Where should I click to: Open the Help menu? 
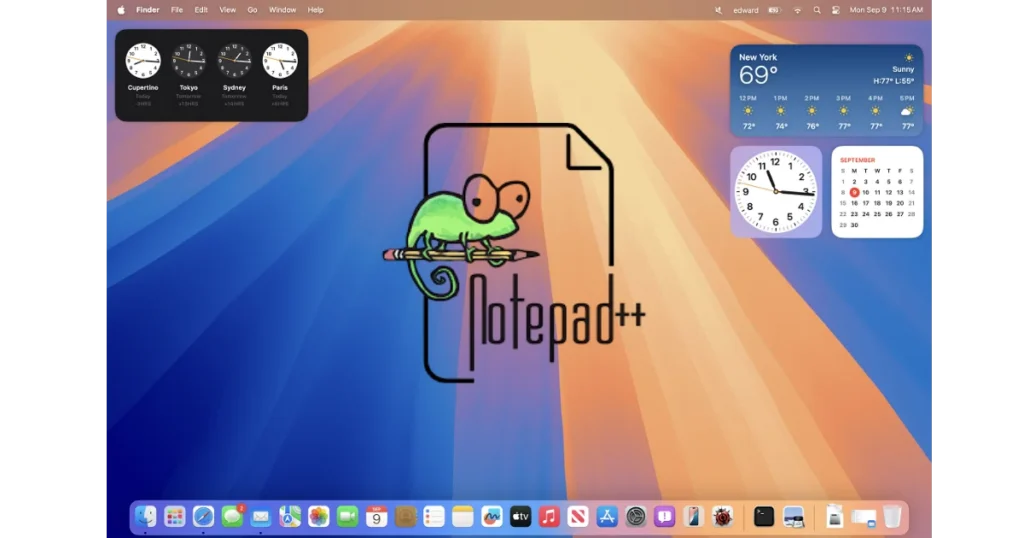click(315, 10)
